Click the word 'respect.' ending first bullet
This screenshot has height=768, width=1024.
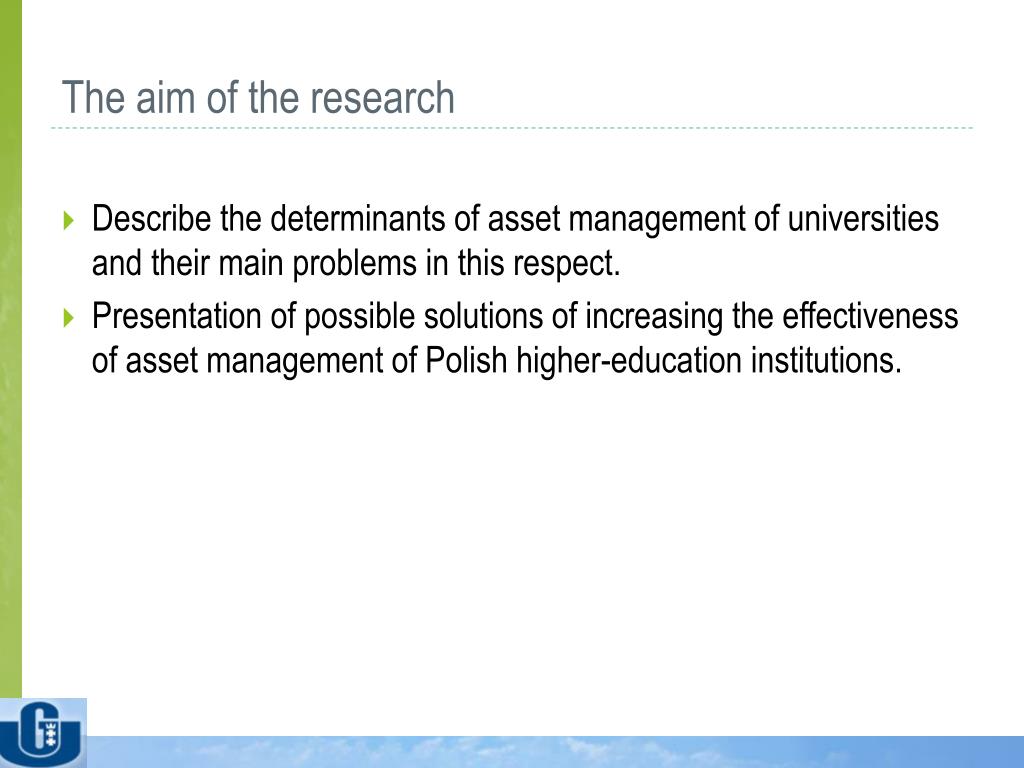click(x=566, y=264)
